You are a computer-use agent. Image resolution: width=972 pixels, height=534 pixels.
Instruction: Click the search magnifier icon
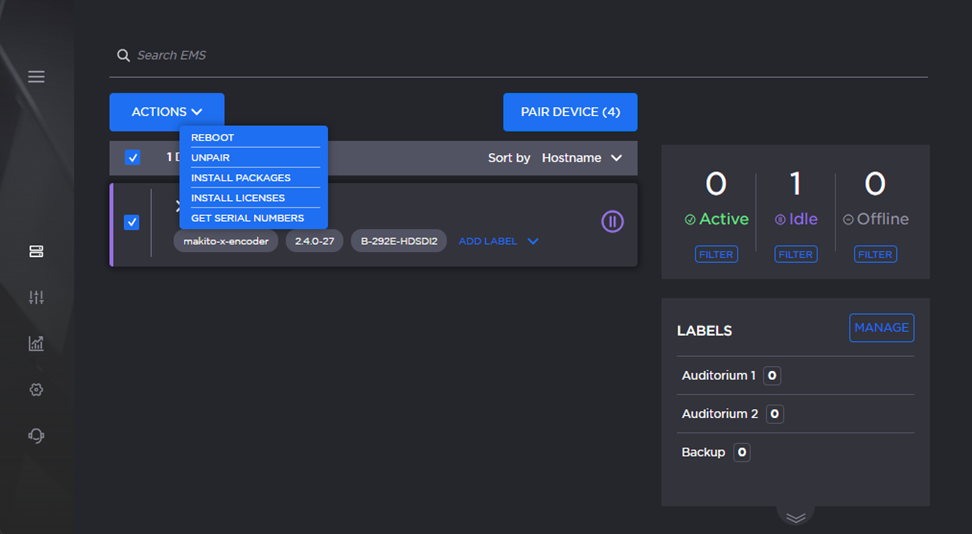124,56
